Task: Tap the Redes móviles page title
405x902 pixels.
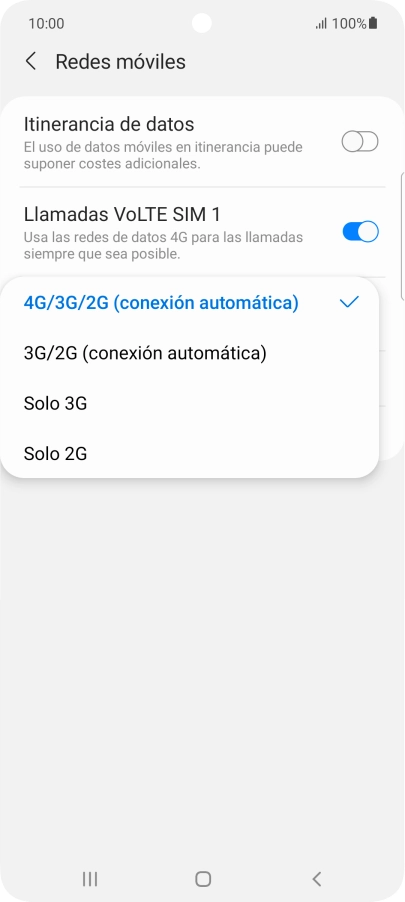Action: 120,62
